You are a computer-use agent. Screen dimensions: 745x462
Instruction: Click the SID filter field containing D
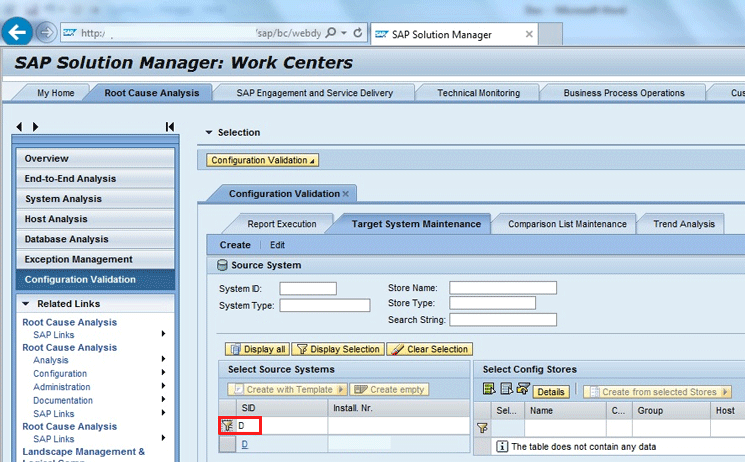point(281,425)
